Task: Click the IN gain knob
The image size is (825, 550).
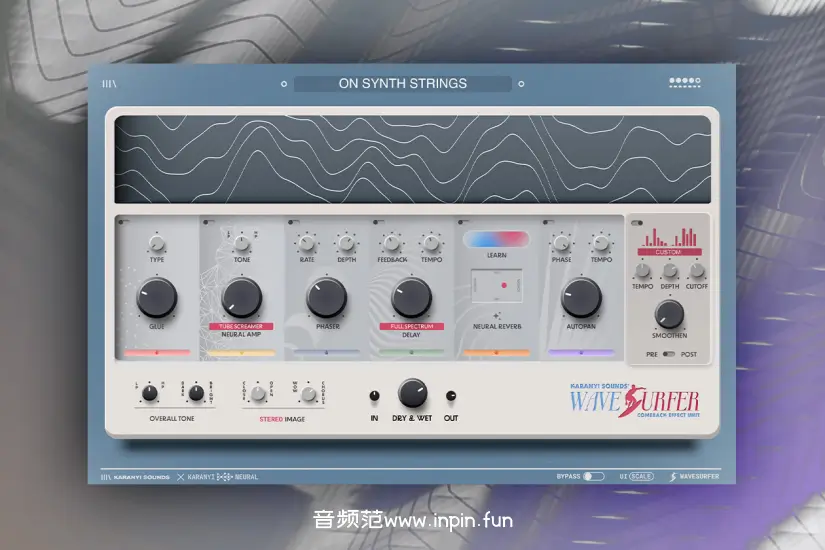Action: (374, 396)
